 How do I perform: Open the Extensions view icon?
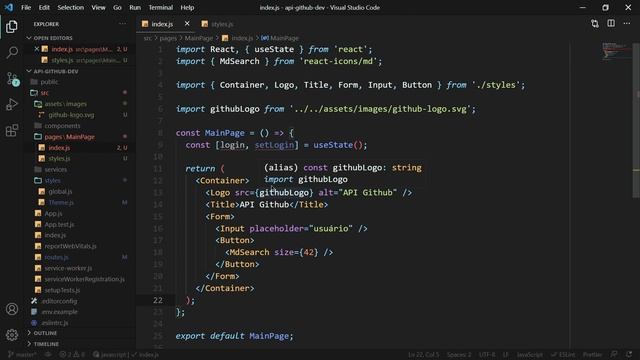12,131
